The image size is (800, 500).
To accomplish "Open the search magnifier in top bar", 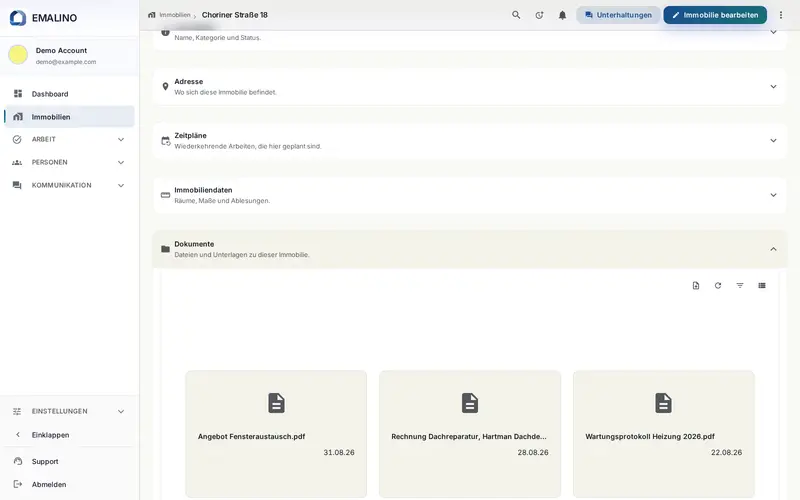I will tap(516, 15).
